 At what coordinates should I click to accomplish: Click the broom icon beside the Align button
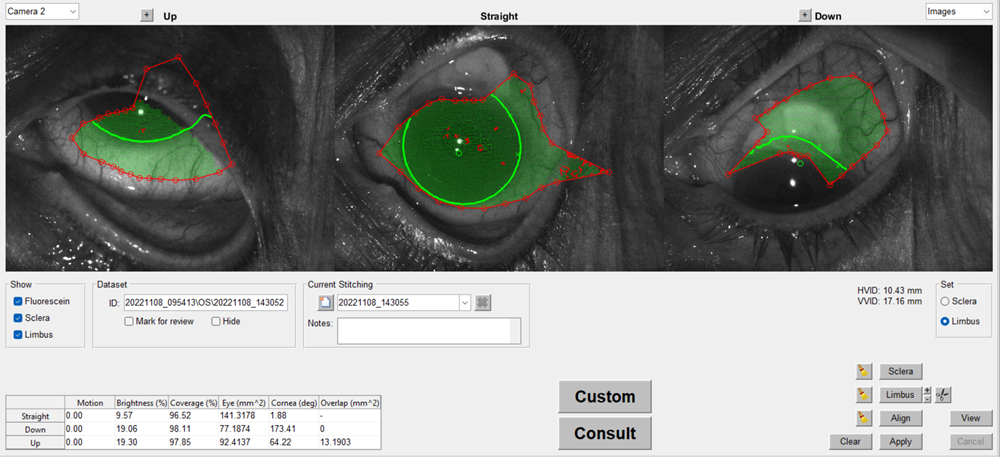[x=864, y=418]
